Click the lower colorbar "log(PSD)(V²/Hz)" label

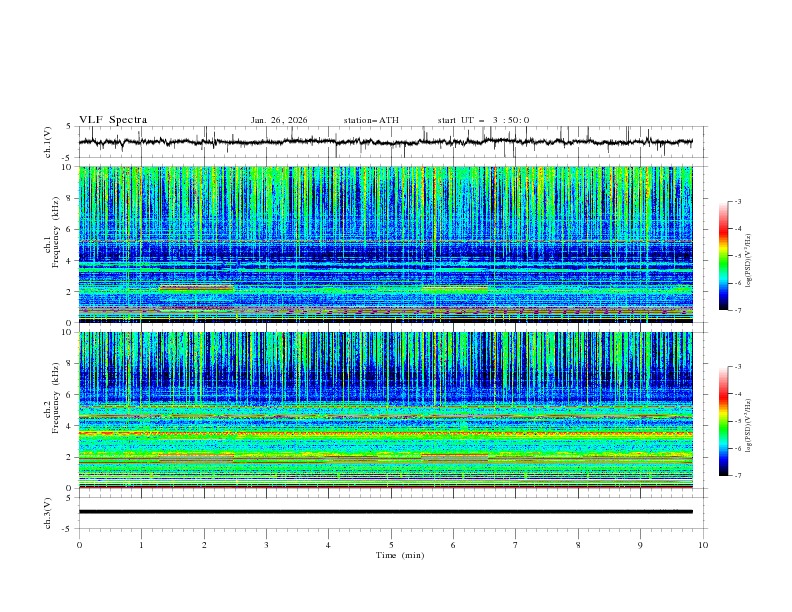coord(749,425)
